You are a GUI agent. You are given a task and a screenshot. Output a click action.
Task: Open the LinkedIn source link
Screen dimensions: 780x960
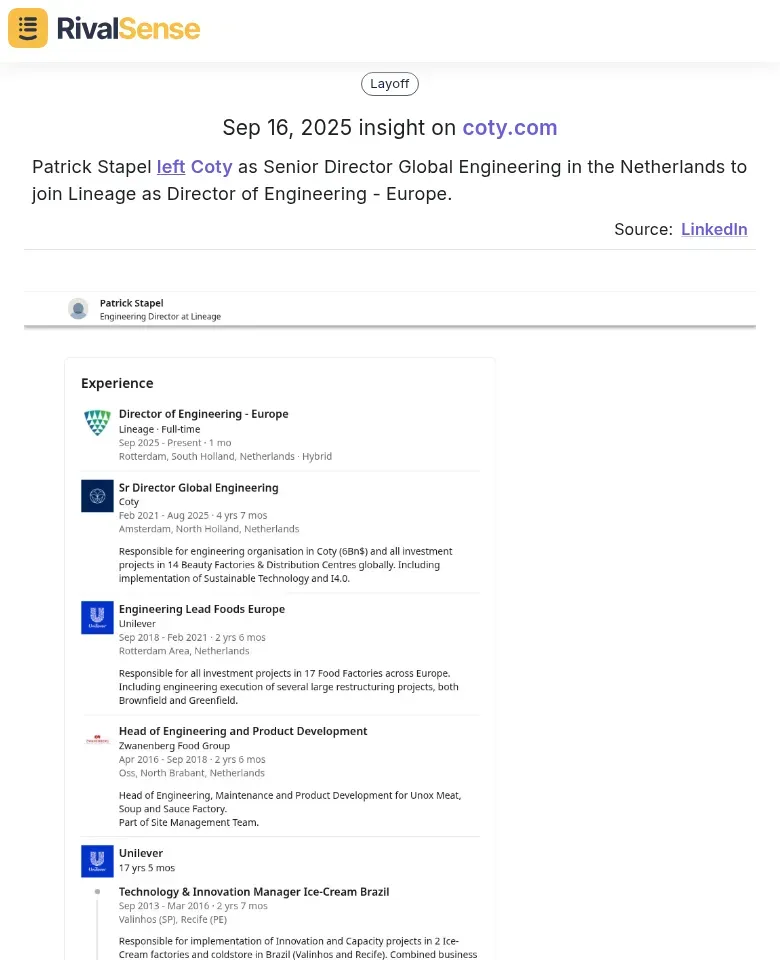[x=714, y=229]
